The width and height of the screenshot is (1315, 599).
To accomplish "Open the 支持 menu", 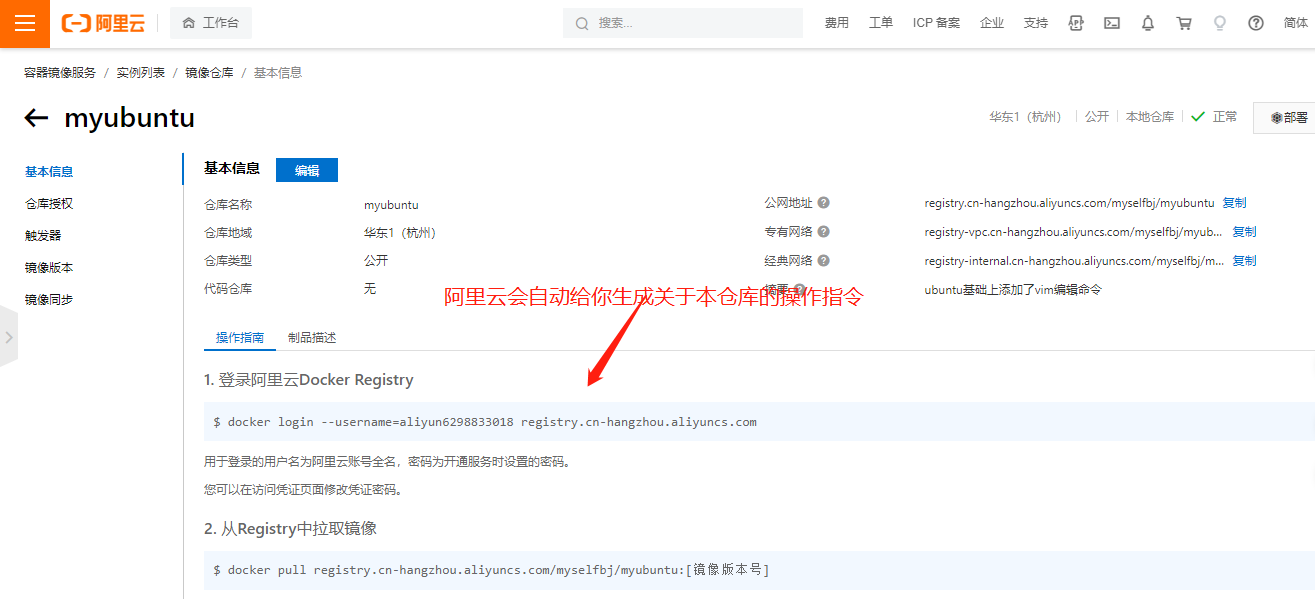I will (1036, 23).
